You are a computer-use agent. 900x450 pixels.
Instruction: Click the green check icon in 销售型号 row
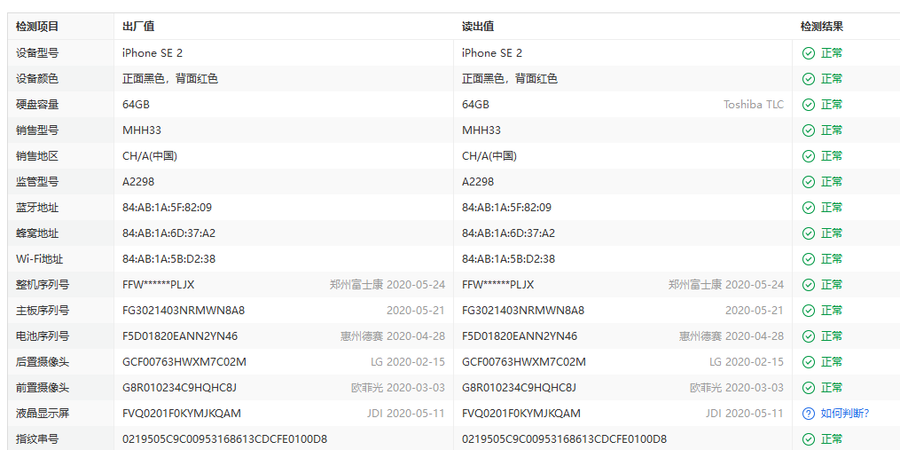pos(808,131)
